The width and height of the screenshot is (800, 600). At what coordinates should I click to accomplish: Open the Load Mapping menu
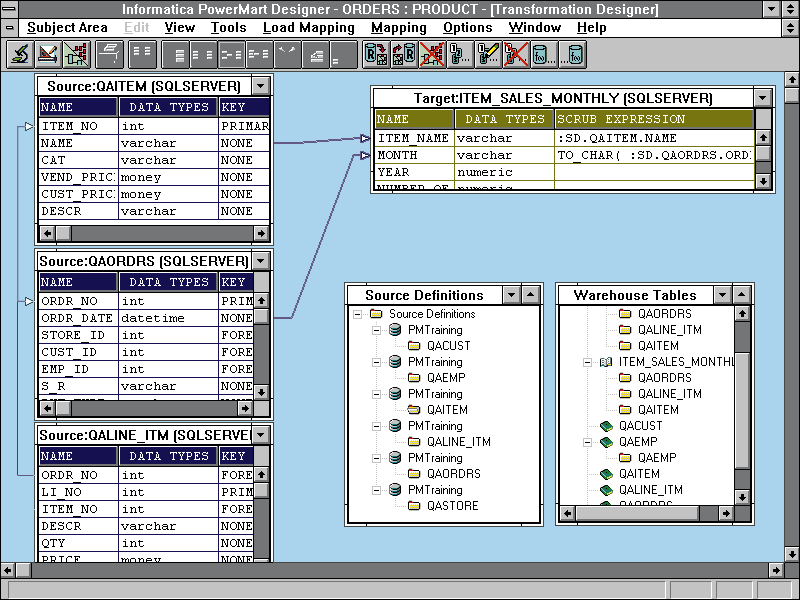(x=309, y=28)
